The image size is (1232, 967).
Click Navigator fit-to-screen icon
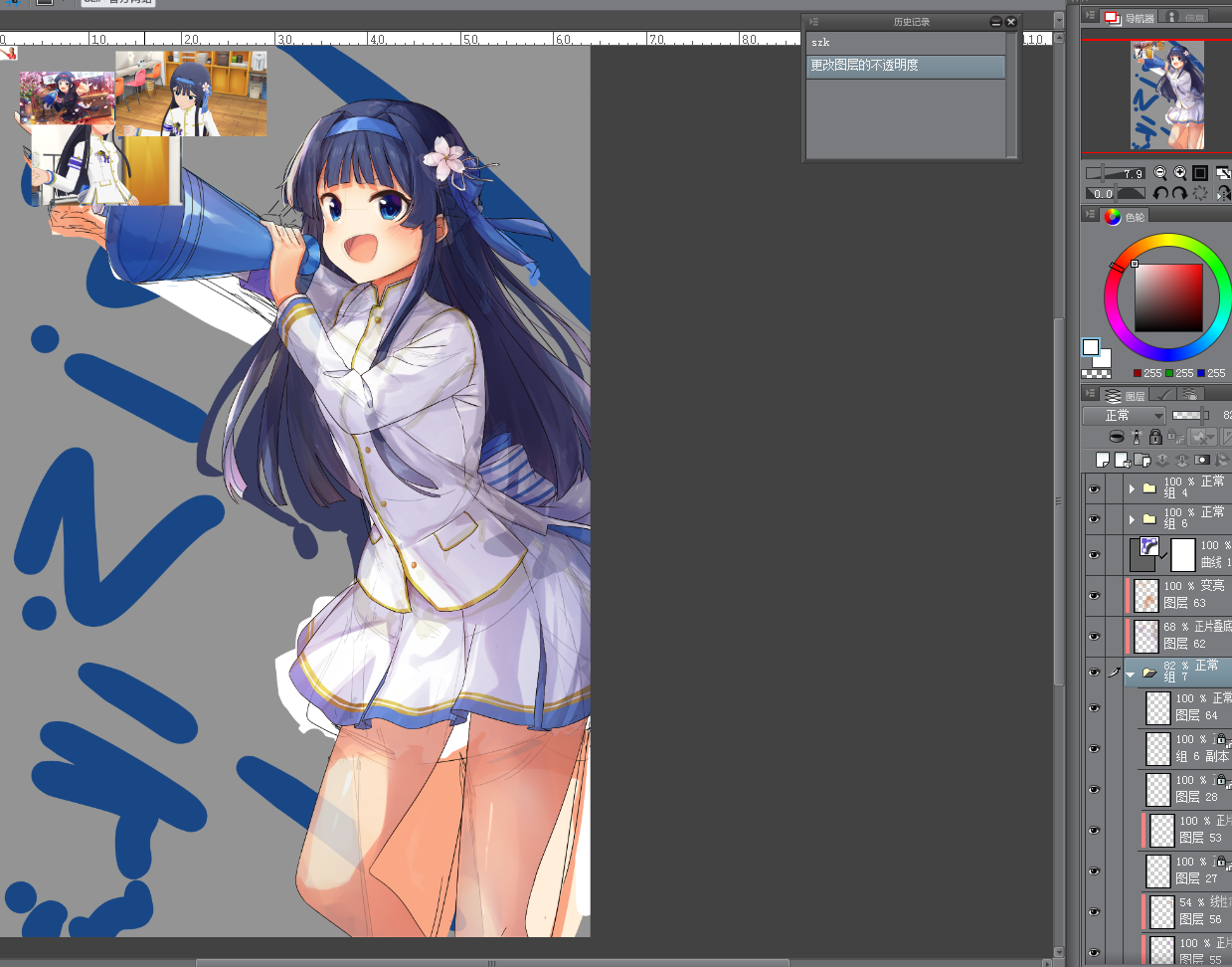click(1223, 173)
